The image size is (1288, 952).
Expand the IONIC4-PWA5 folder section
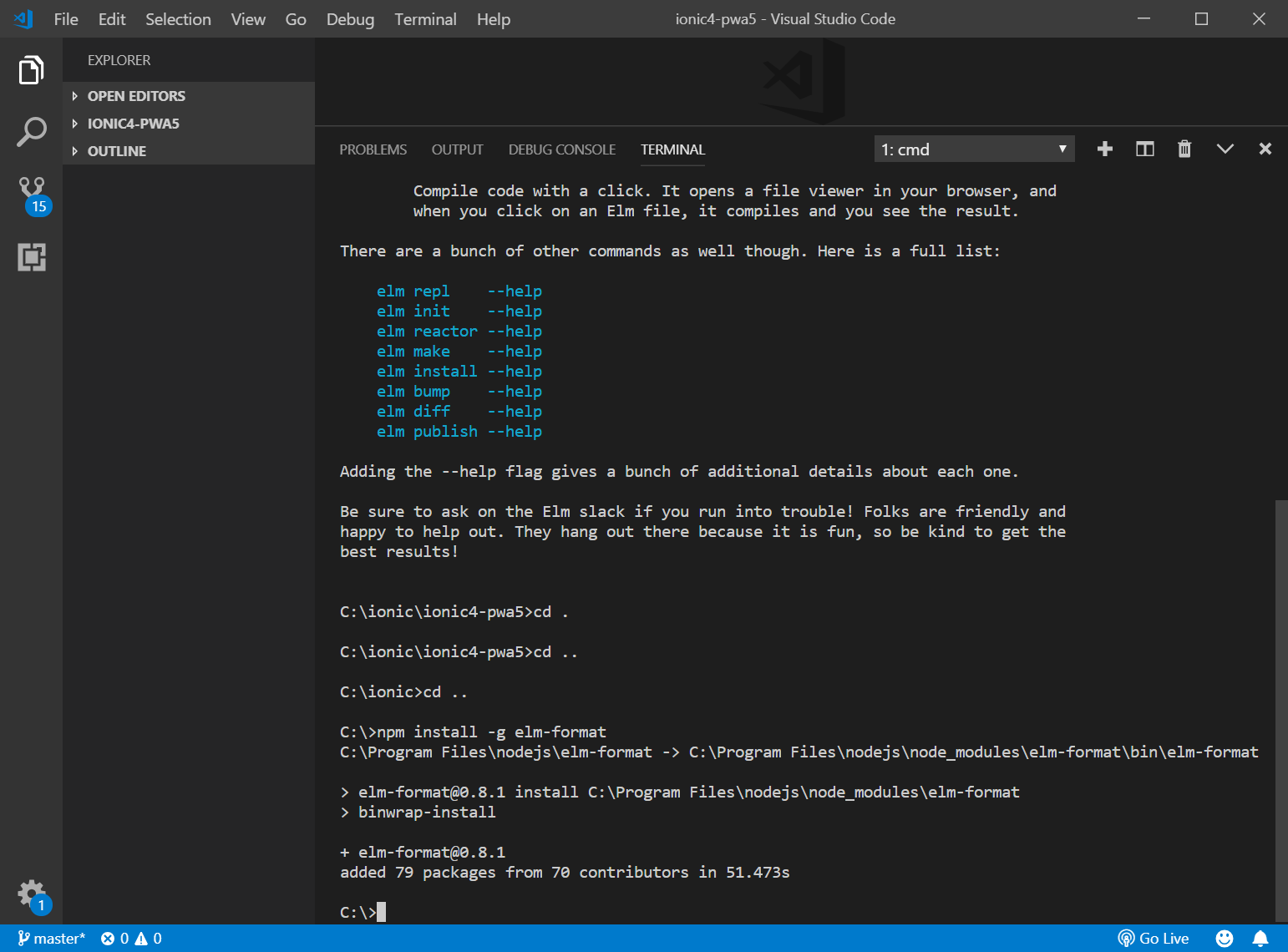point(133,124)
